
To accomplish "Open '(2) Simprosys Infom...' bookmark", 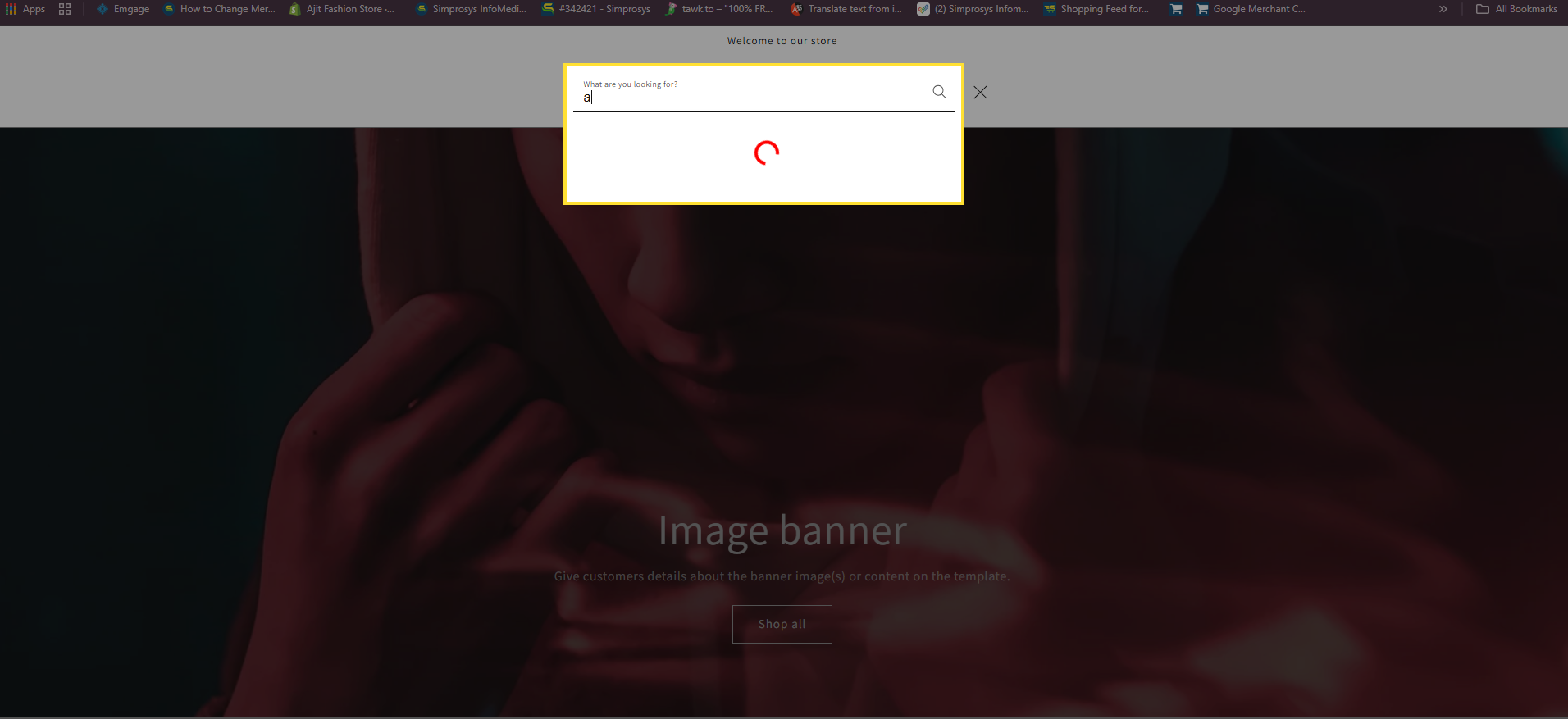I will point(973,9).
